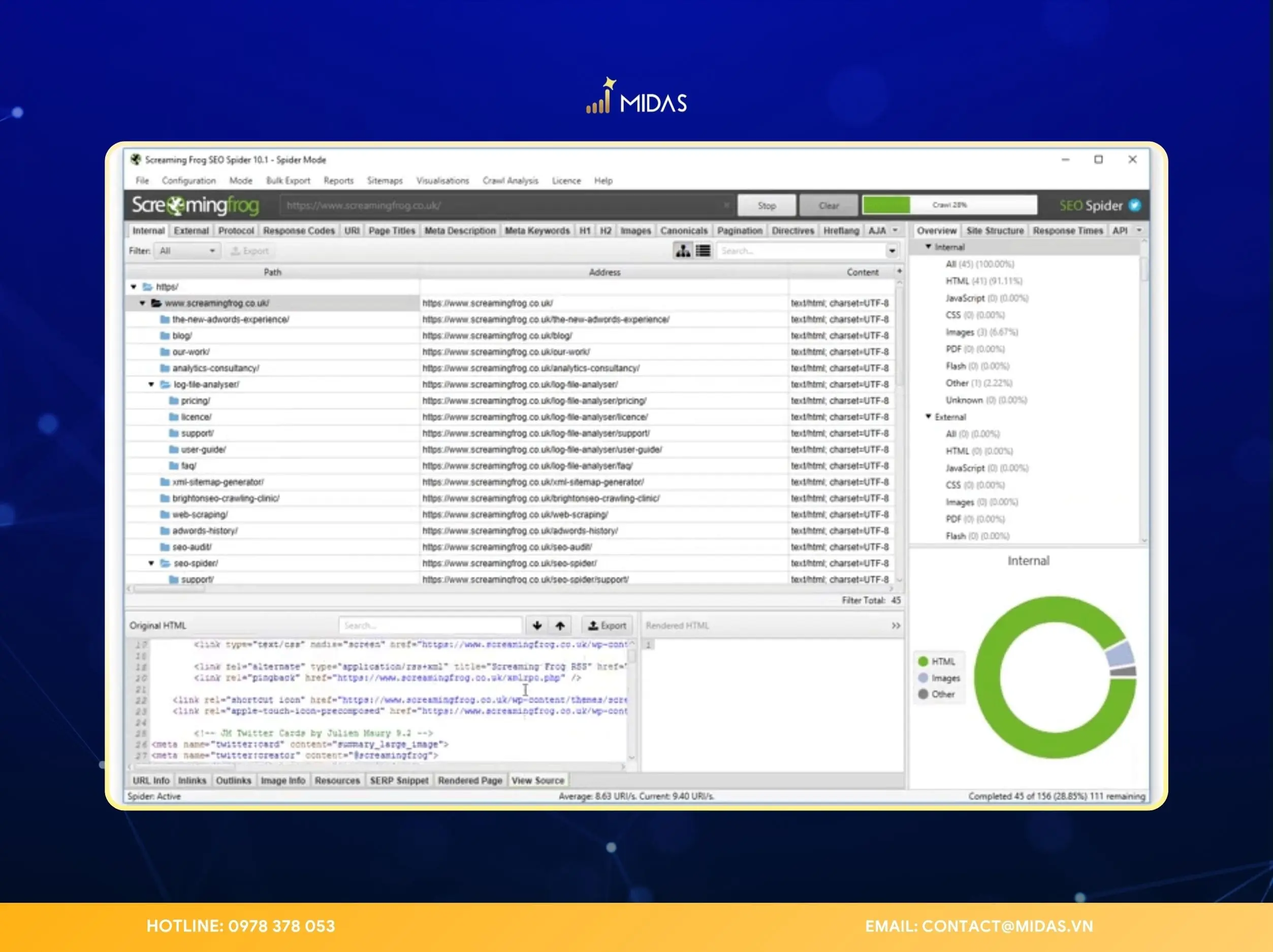Sort by Path column header

(272, 272)
